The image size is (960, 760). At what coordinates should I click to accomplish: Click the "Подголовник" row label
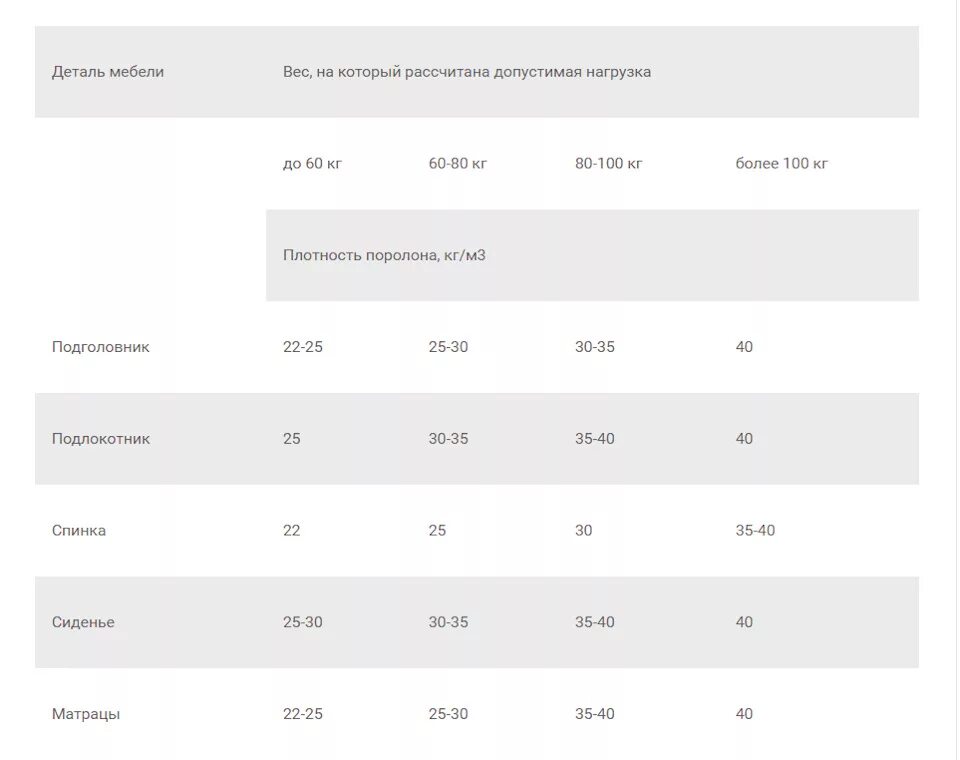click(101, 347)
